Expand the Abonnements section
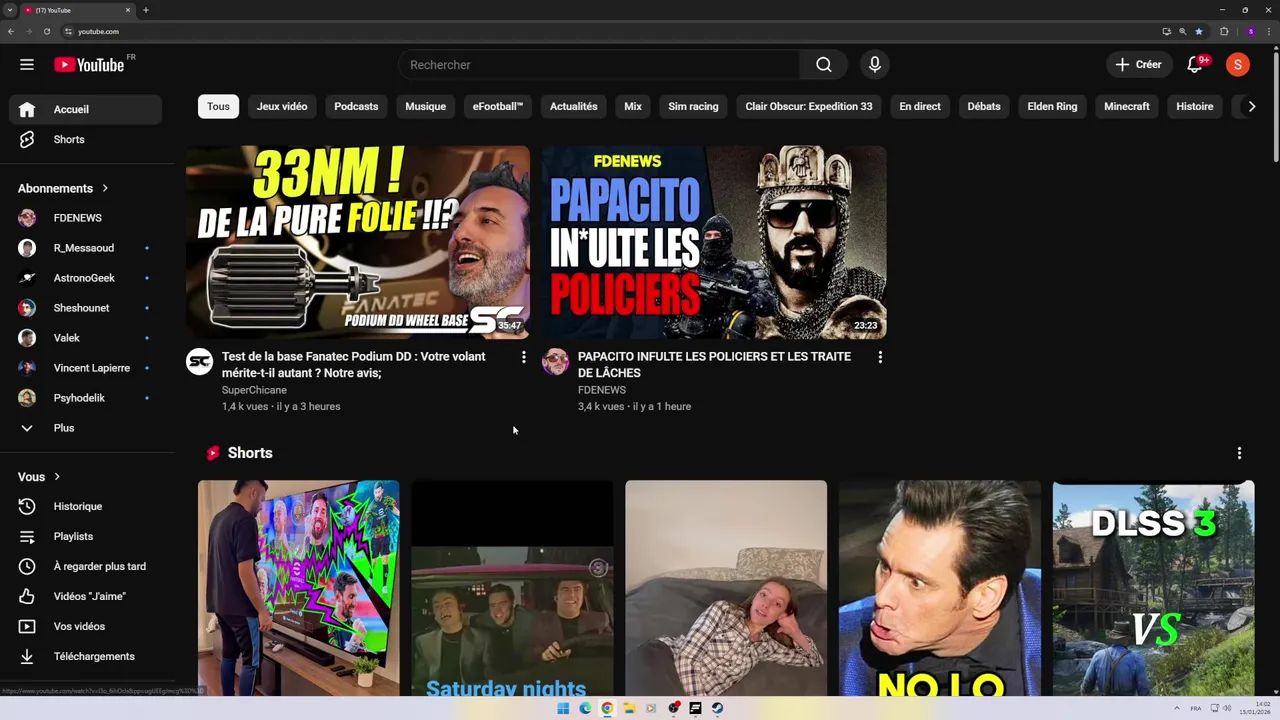 63,188
